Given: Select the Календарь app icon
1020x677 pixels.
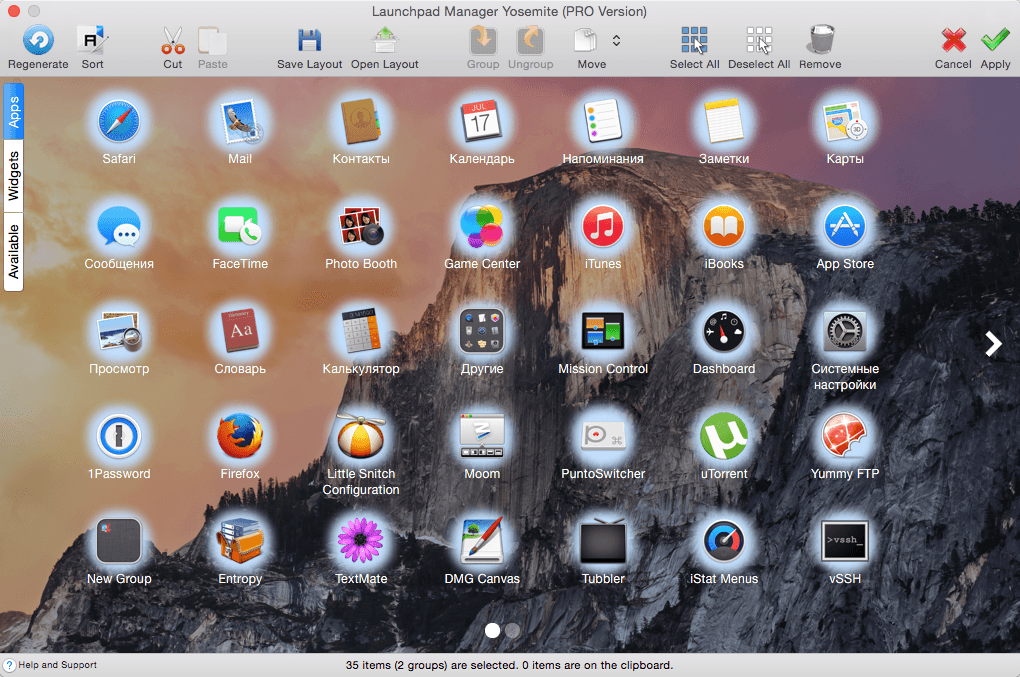Looking at the screenshot, I should (481, 122).
